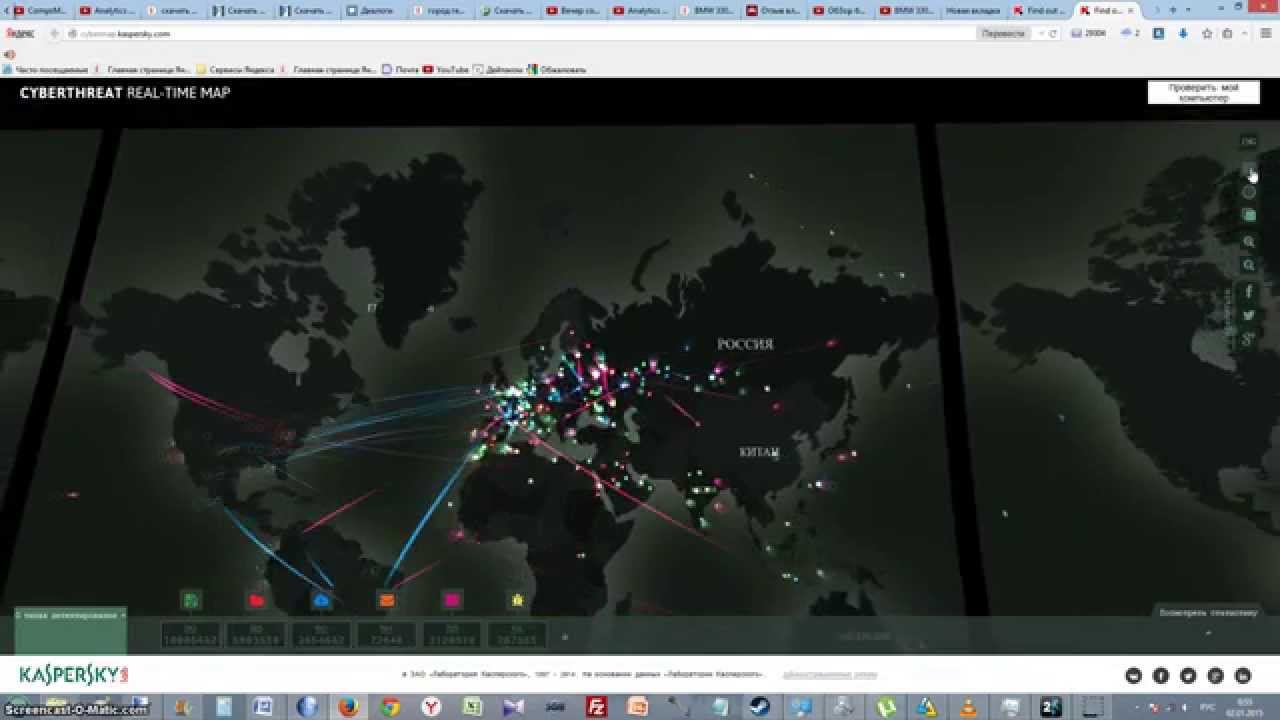Click first black social icon in footer

click(1133, 676)
